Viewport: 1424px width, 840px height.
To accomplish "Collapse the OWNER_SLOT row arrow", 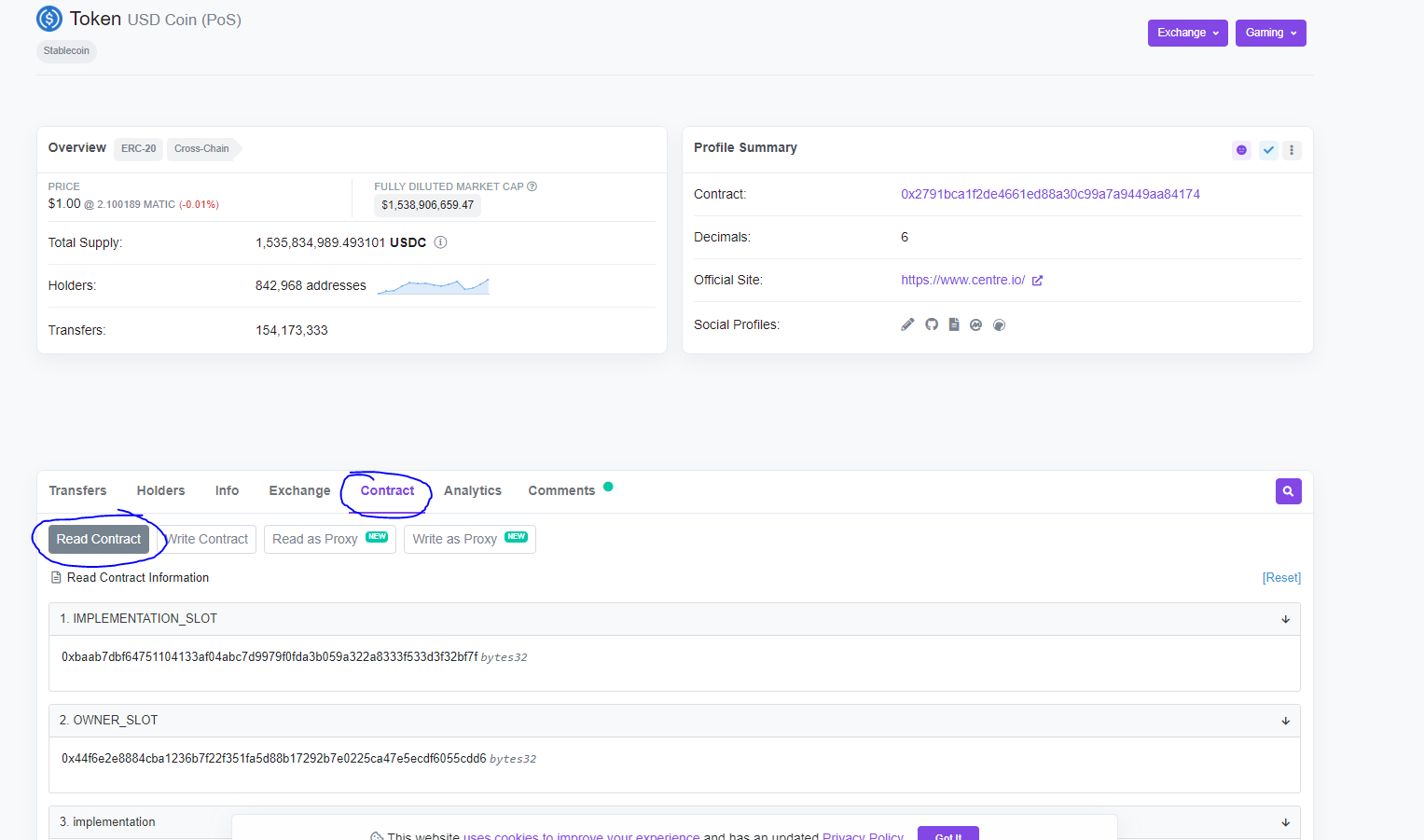I will 1286,721.
